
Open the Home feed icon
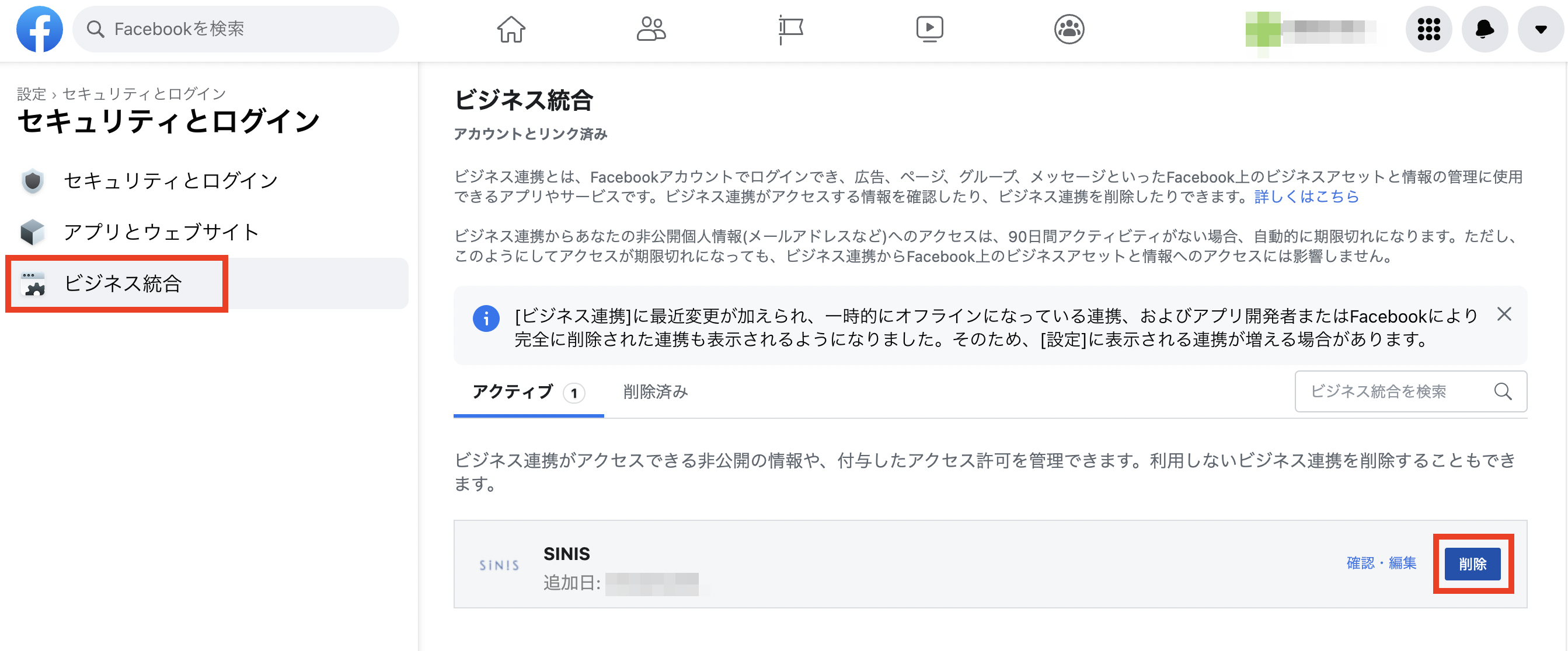pos(511,29)
